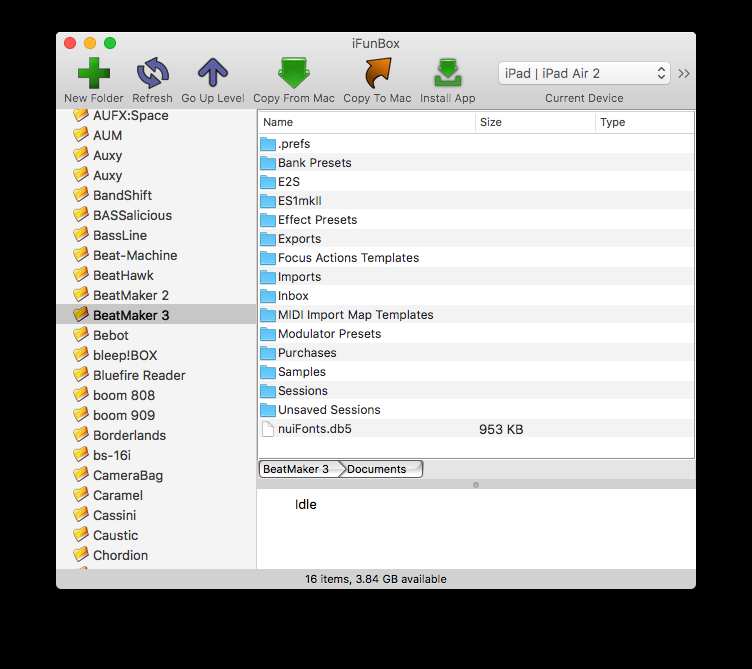Click the Beat-Machine folder icon

coord(81,255)
